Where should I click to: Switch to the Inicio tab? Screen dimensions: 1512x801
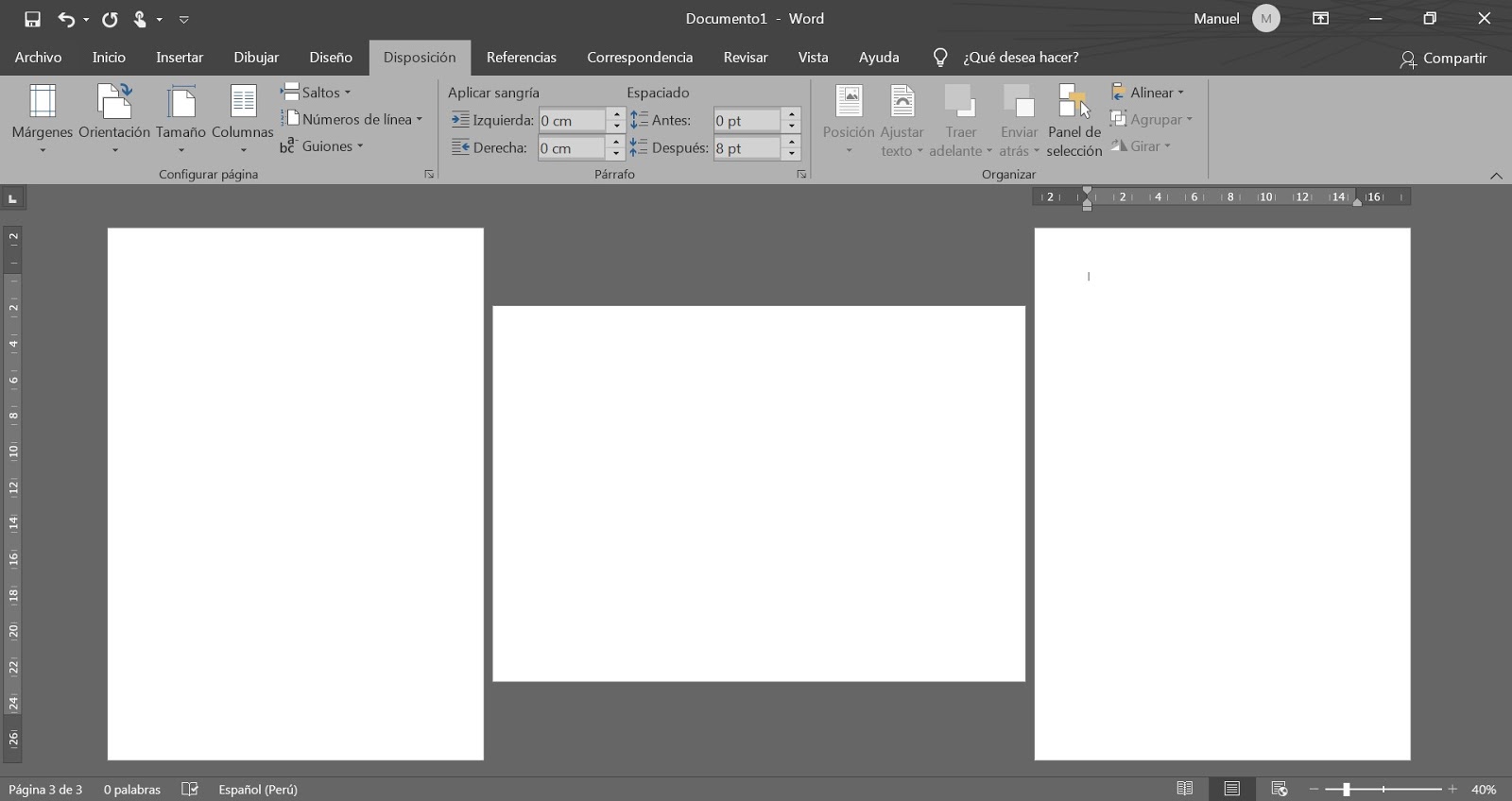pos(109,58)
